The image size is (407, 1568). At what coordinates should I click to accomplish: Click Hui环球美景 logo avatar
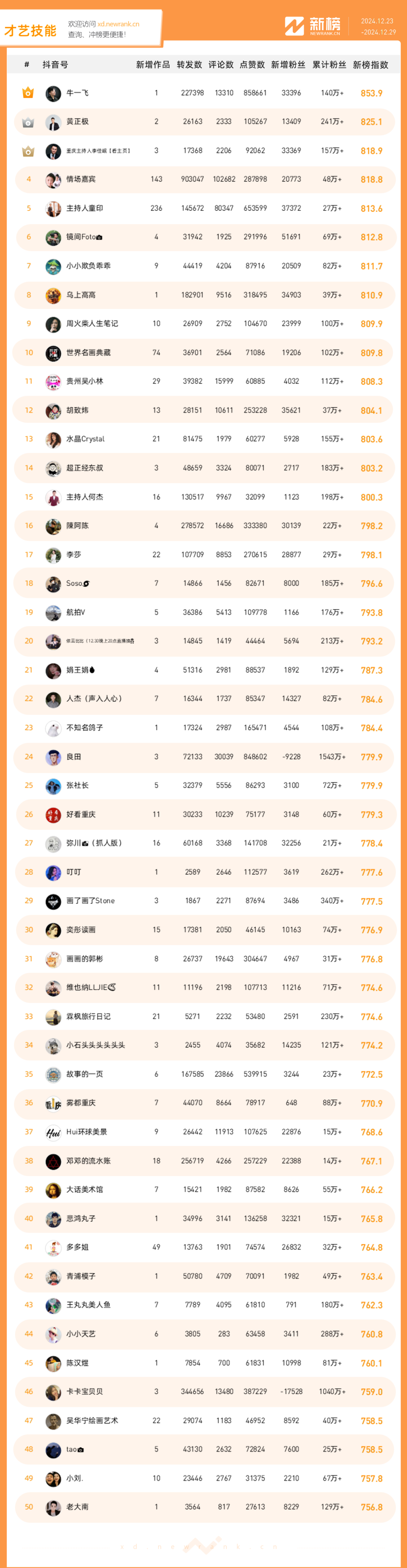[x=53, y=1132]
